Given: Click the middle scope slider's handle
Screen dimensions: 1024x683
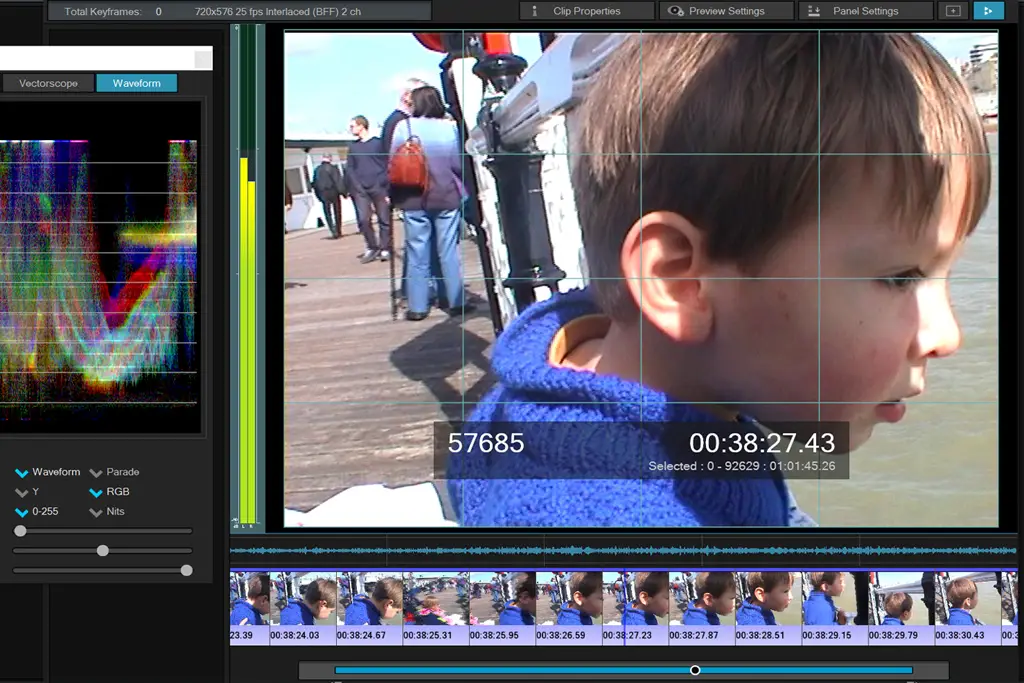Looking at the screenshot, I should [x=103, y=550].
